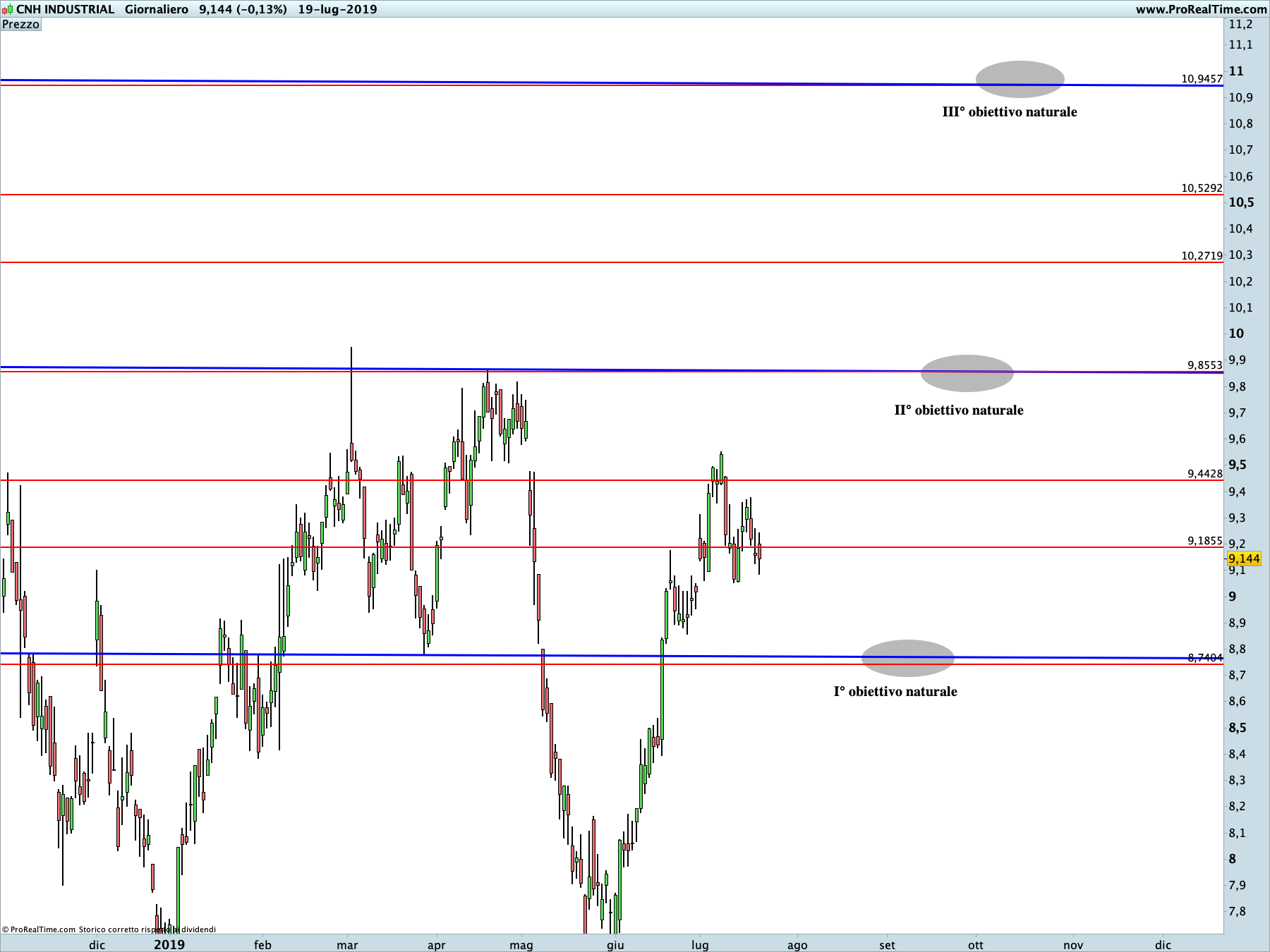Click the 9,144 current price tag
Viewport: 1270px width, 952px height.
[1244, 559]
